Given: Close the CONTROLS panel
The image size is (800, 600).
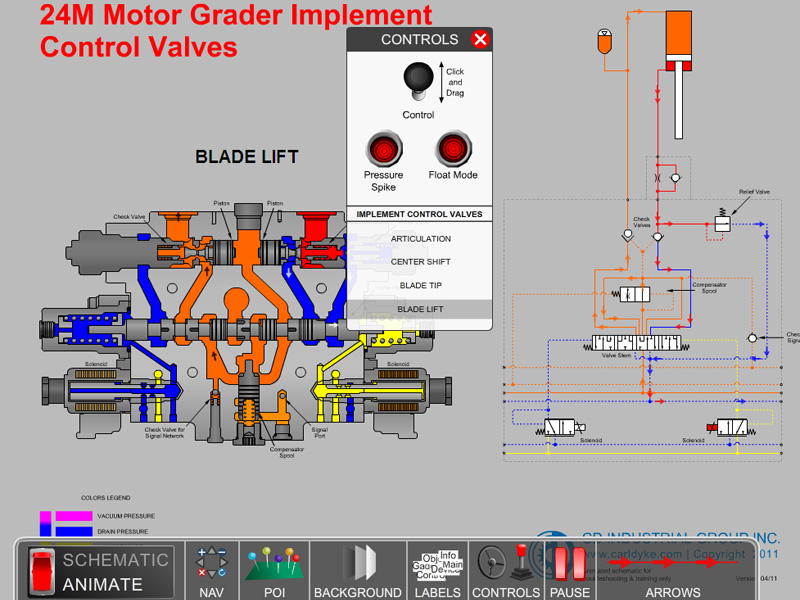Looking at the screenshot, I should click(x=480, y=39).
